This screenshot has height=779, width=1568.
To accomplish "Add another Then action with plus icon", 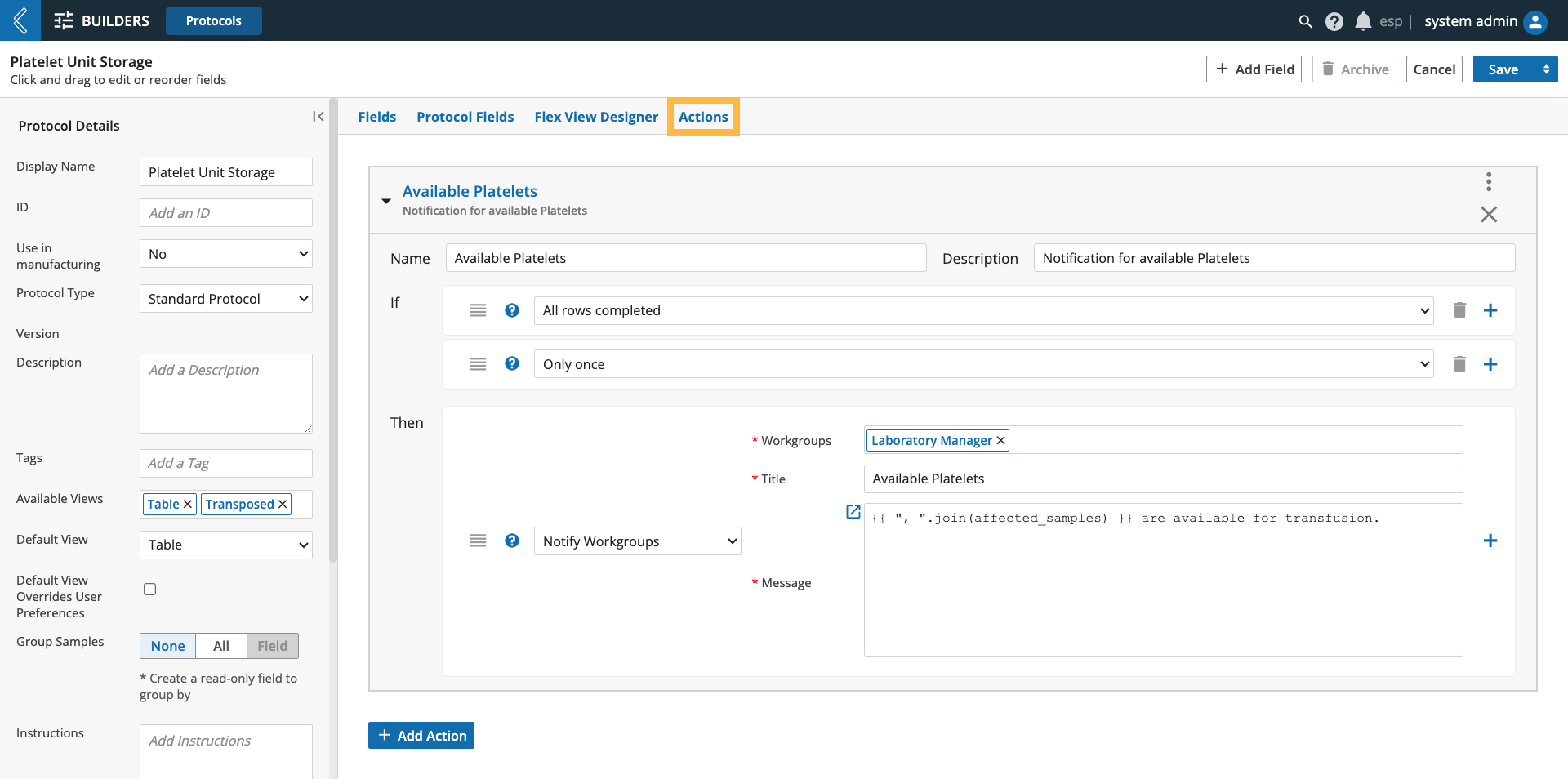I will [x=1490, y=541].
